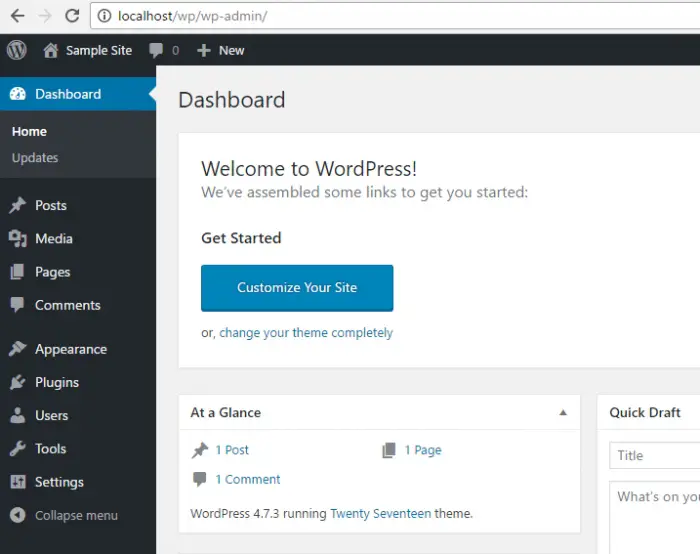Screen dimensions: 700x554
Task: Focus the Quick Draft Title field
Action: pos(654,455)
